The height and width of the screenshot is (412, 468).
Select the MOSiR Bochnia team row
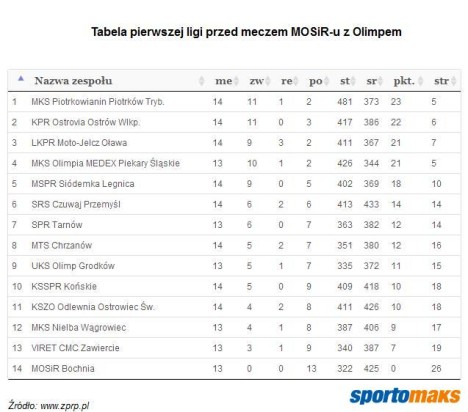(x=234, y=369)
